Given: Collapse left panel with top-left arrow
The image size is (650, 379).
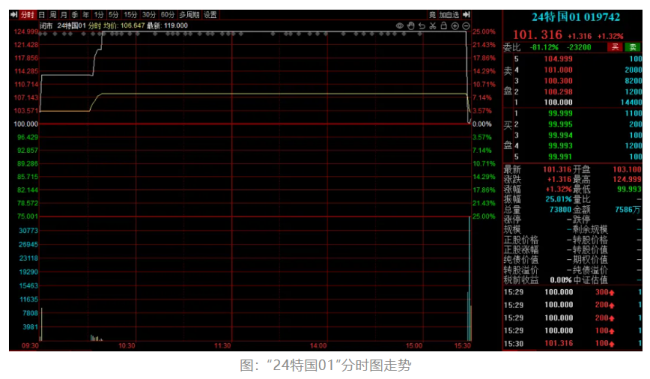Looking at the screenshot, I should coord(14,15).
